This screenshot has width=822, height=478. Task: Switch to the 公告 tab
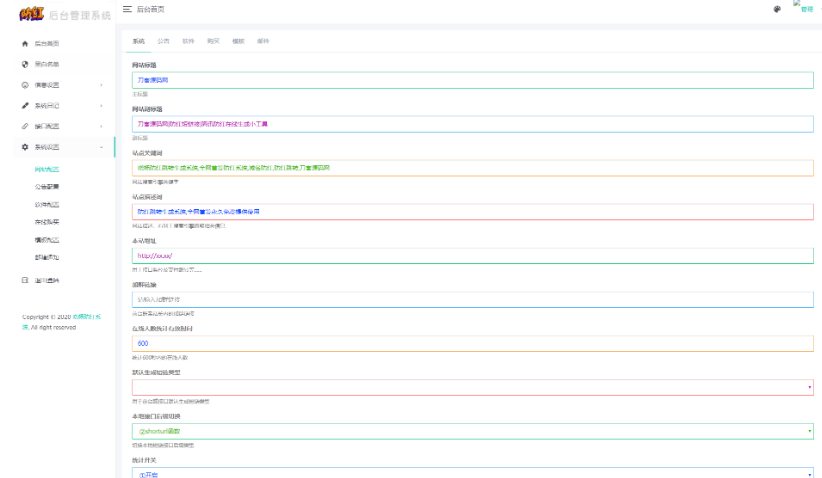point(163,41)
